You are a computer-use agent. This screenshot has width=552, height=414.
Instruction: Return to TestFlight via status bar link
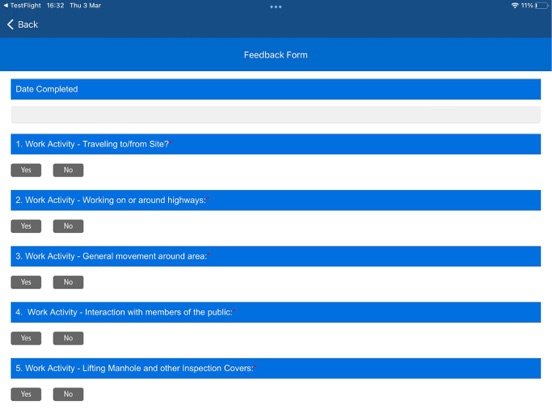22,6
